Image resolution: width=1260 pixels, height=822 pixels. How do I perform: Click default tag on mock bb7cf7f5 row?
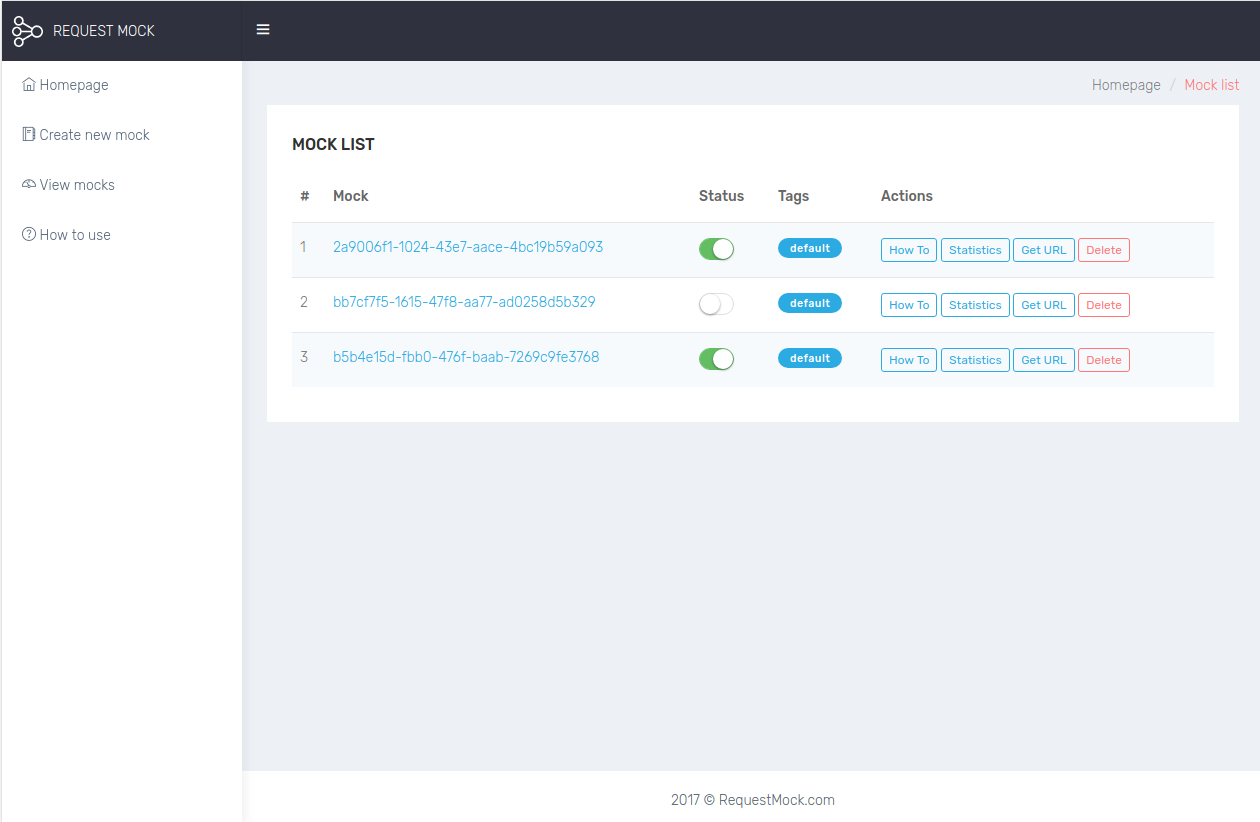pyautogui.click(x=810, y=303)
